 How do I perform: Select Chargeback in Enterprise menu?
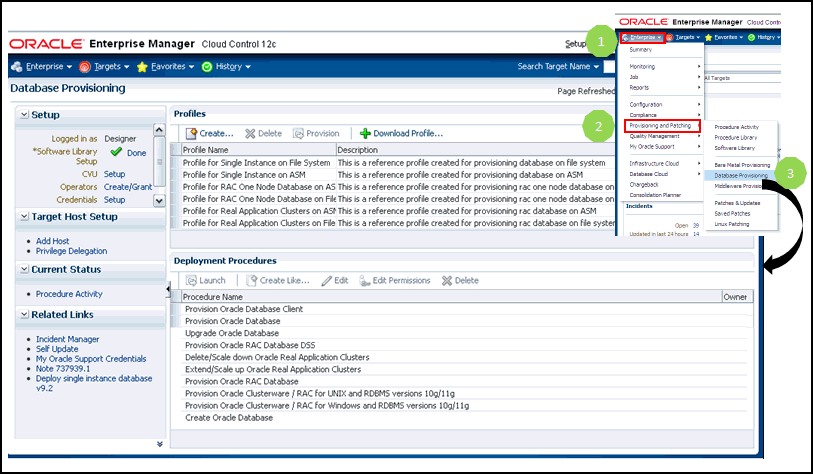(x=644, y=185)
